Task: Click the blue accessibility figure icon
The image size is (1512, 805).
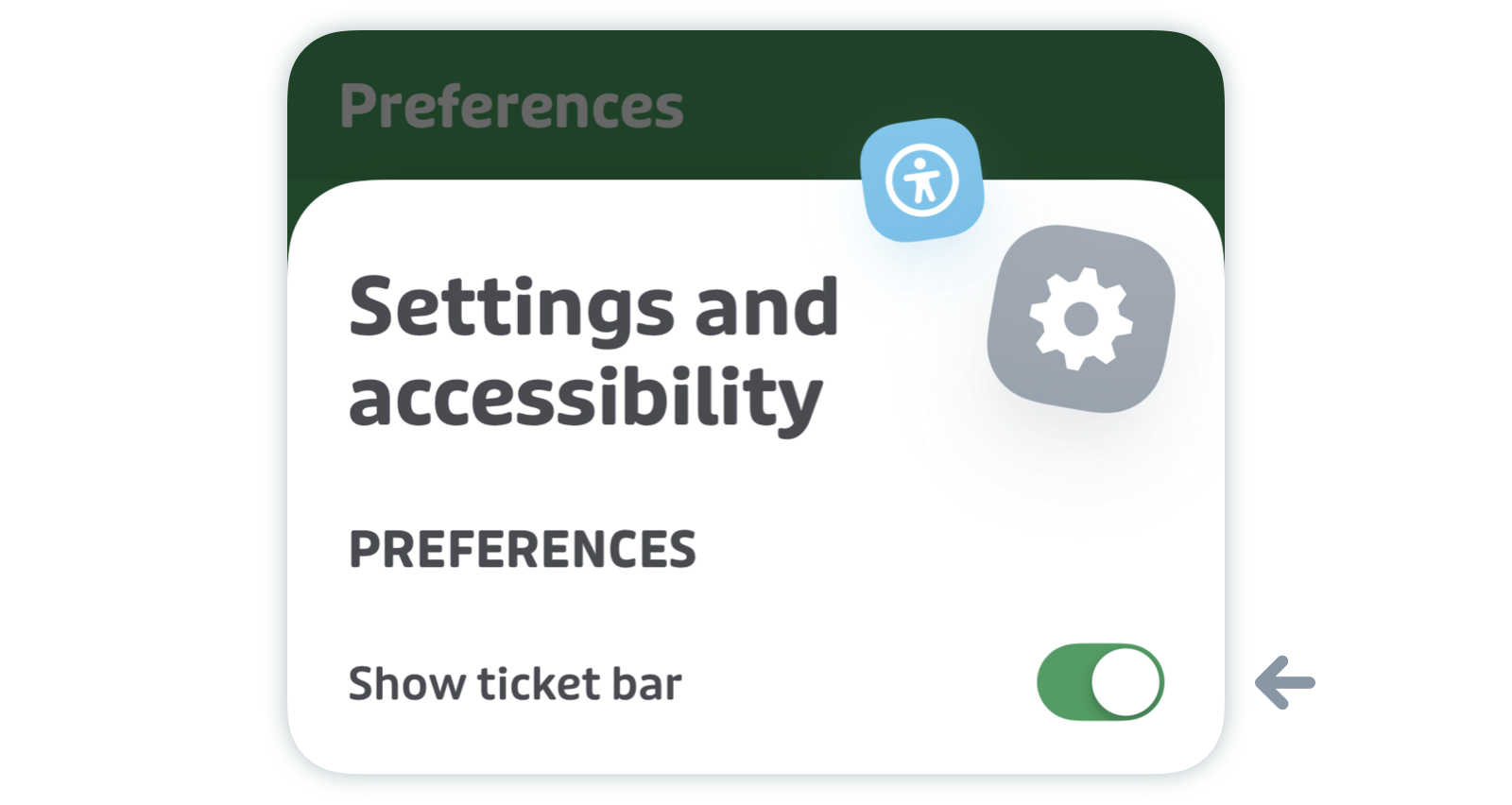Action: click(921, 180)
